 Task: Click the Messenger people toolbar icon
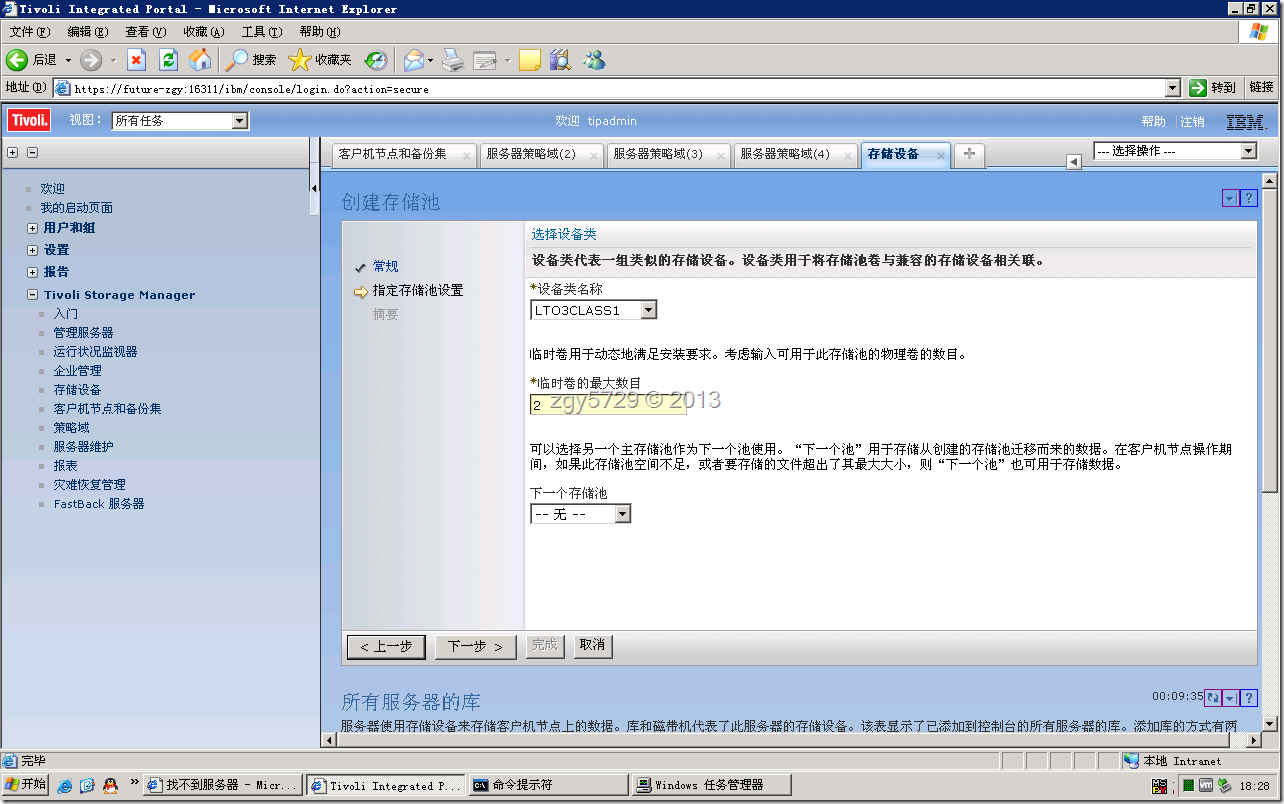click(594, 60)
